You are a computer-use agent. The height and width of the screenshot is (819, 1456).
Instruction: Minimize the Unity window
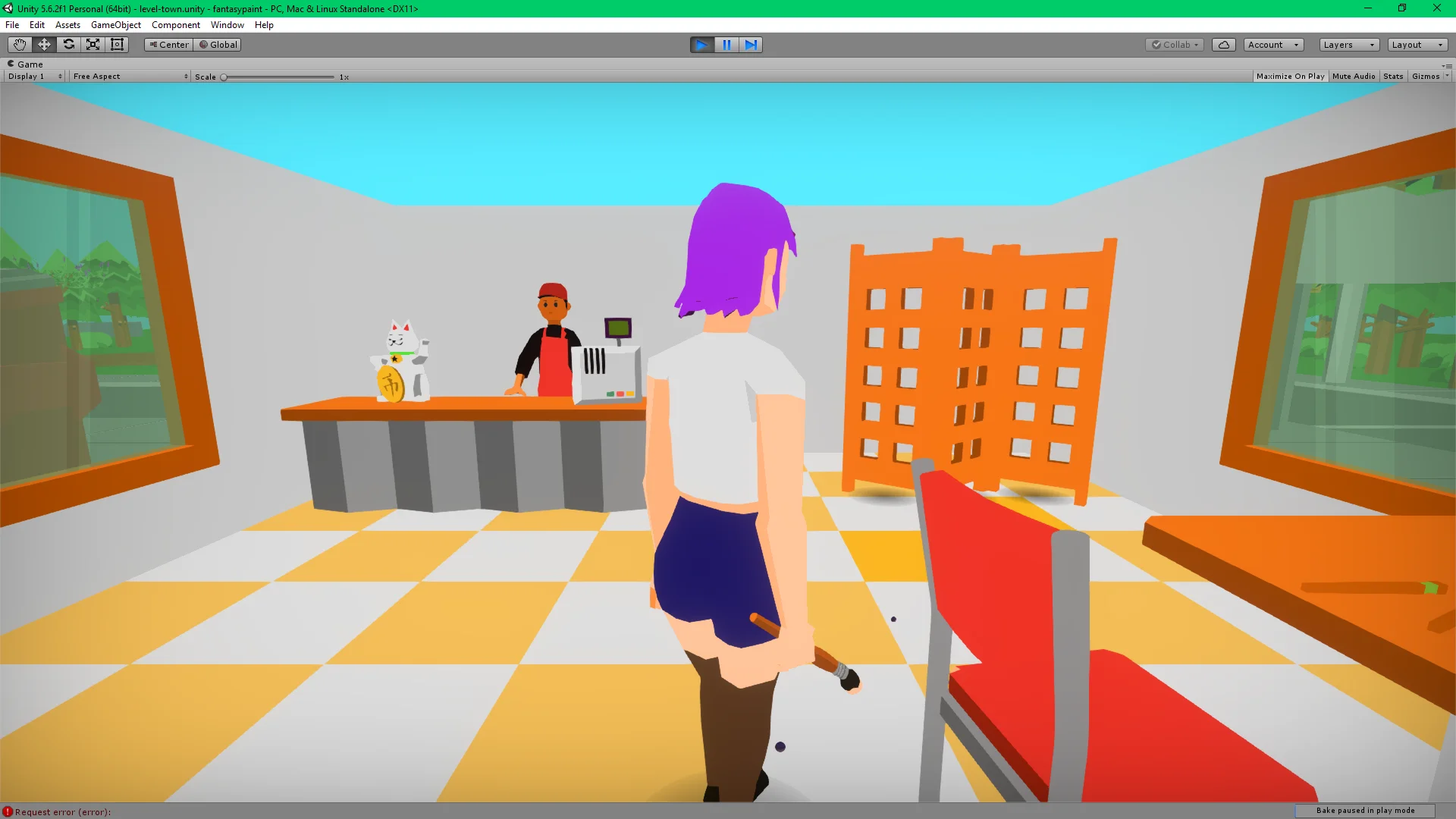(1368, 8)
